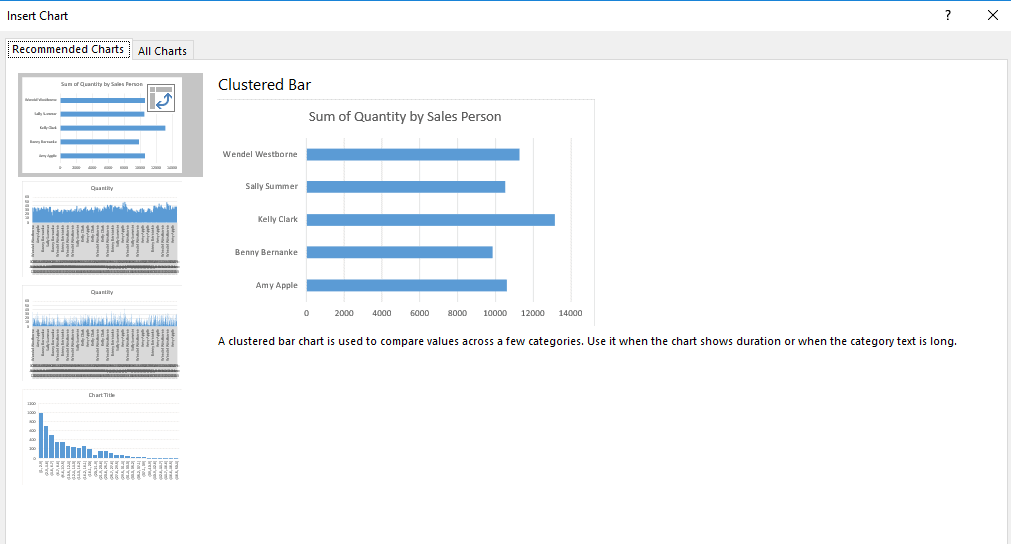Click the Clustered Bar heading
1011x544 pixels.
[x=264, y=85]
